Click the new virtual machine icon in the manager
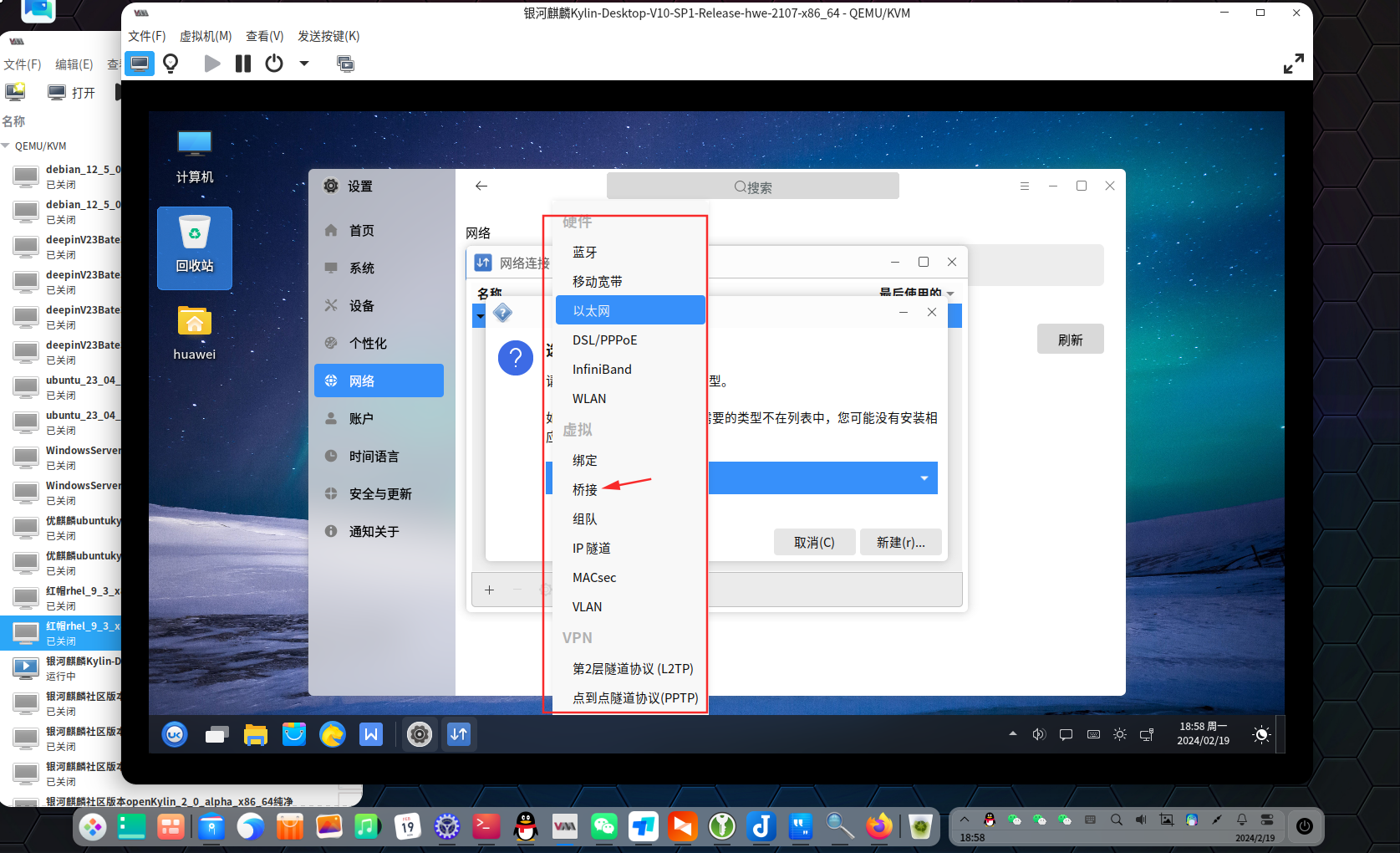 [x=15, y=92]
